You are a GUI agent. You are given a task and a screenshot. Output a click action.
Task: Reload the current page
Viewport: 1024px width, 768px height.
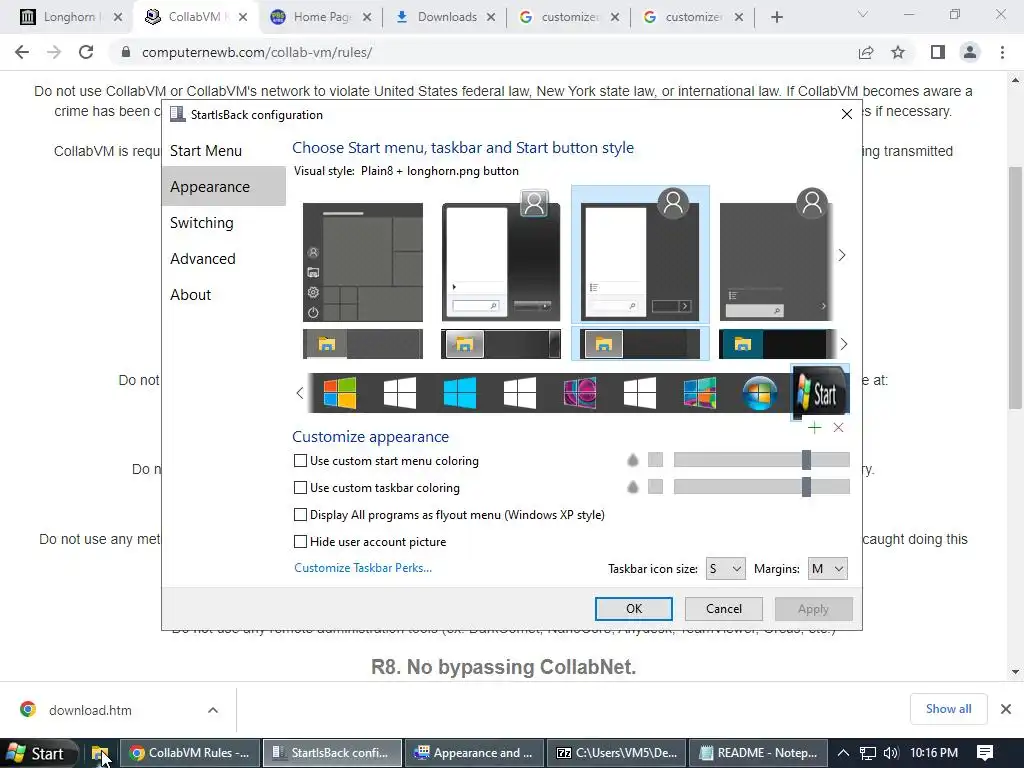86,52
